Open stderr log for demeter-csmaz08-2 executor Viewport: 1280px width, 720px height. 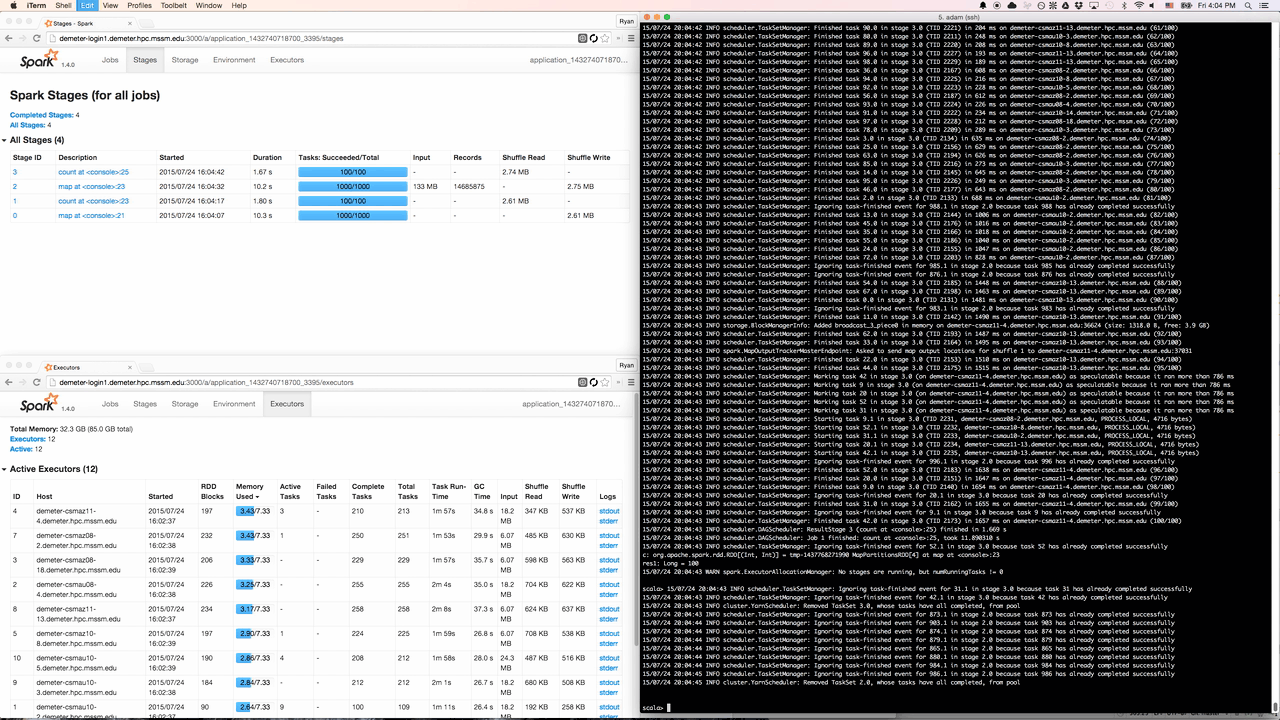coord(609,545)
